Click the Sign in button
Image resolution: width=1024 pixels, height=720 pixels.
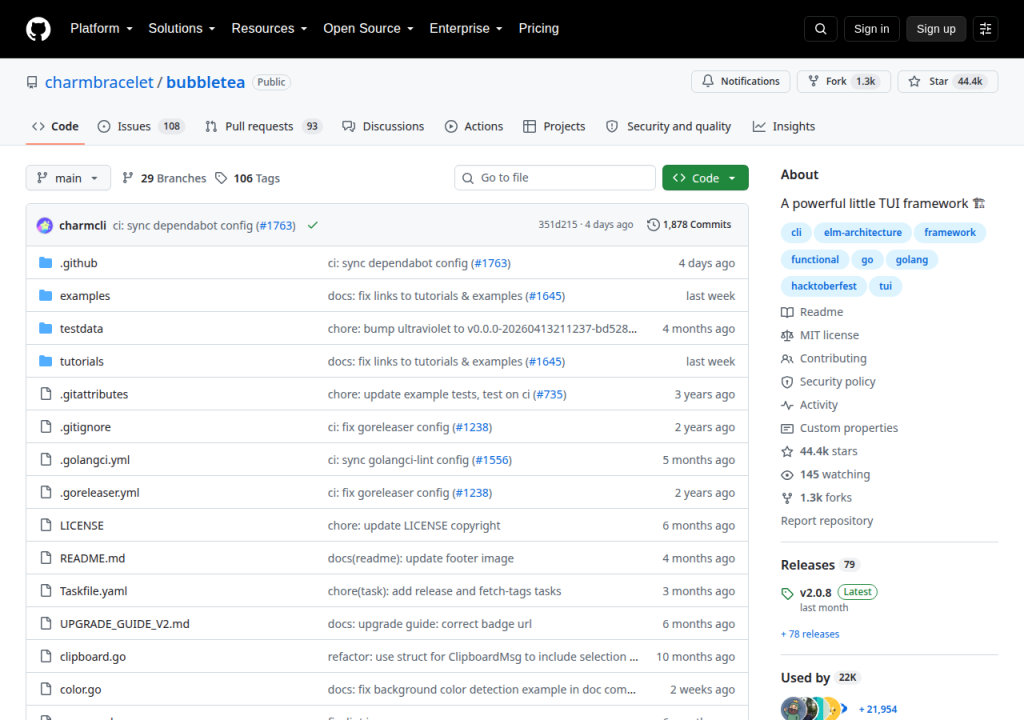(871, 29)
